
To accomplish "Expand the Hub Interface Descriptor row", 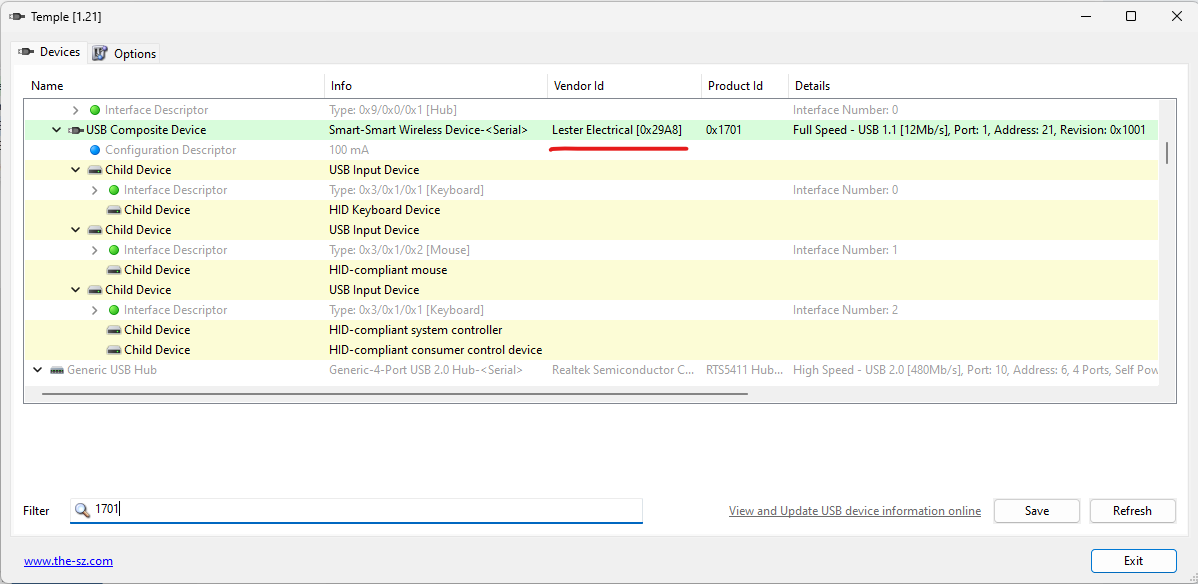I will [76, 110].
